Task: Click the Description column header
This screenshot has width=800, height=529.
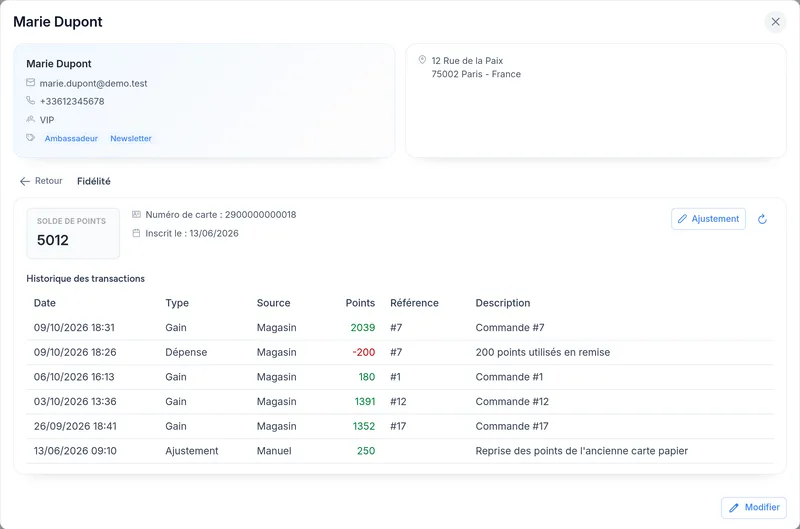Action: coord(503,303)
